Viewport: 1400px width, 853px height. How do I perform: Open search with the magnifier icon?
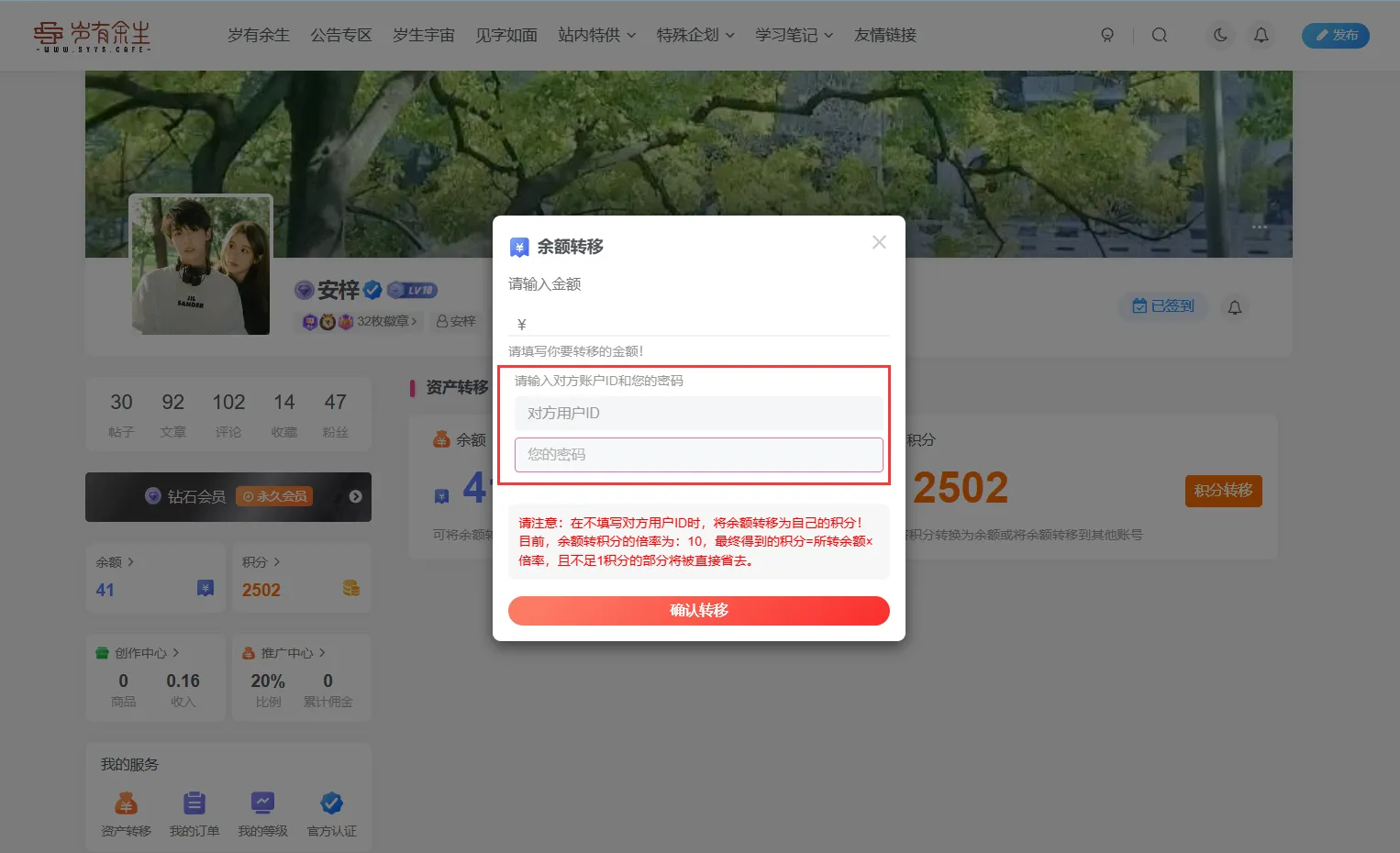tap(1160, 35)
